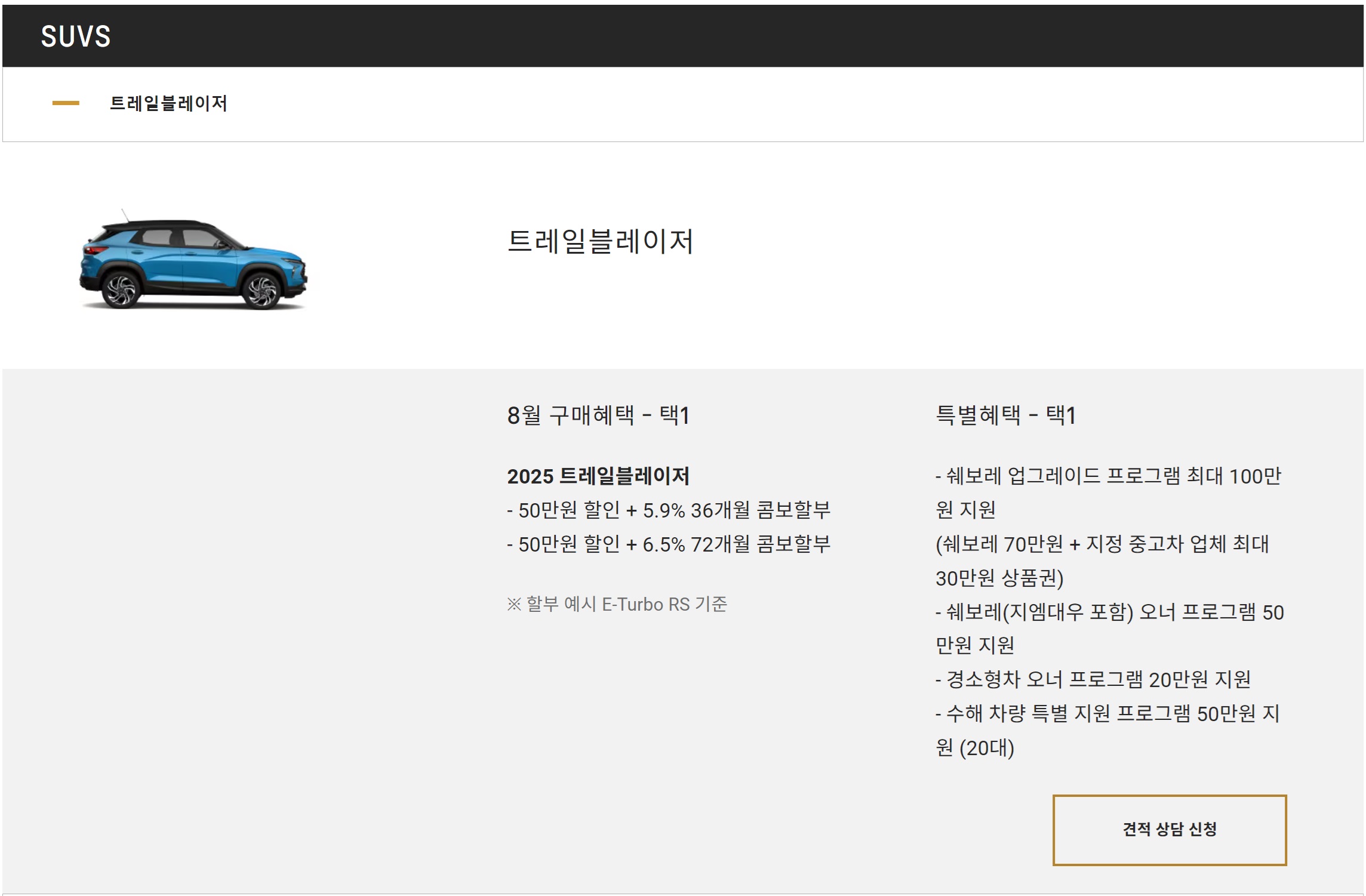The width and height of the screenshot is (1366, 896).
Task: Click the 특별혜택 - 택1 heading
Action: point(1005,415)
